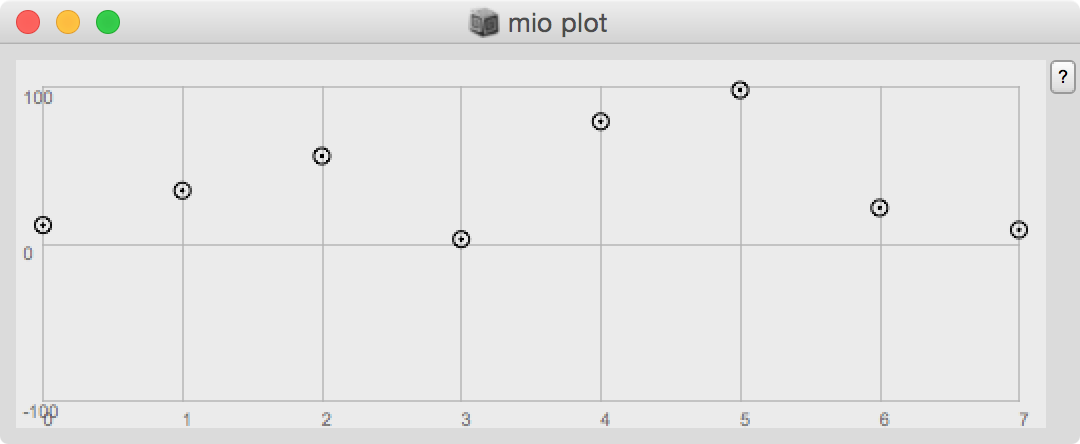1080x444 pixels.
Task: Click the x-axis label 7
Action: tap(1024, 419)
